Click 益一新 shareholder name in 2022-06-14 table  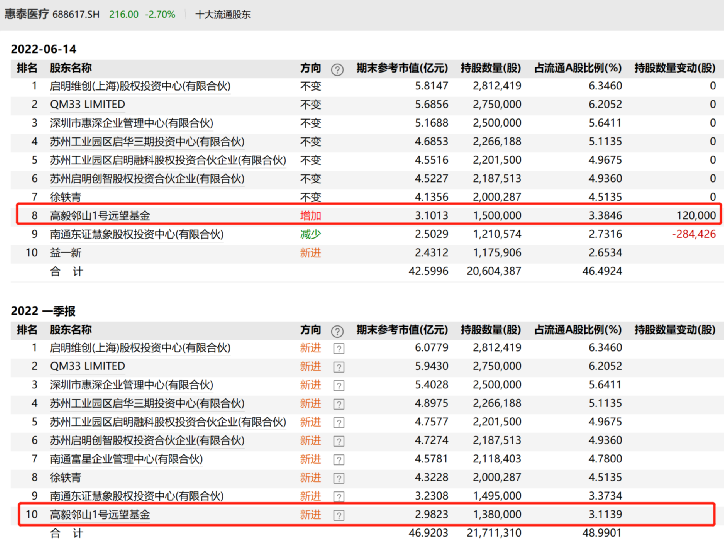pyautogui.click(x=67, y=253)
